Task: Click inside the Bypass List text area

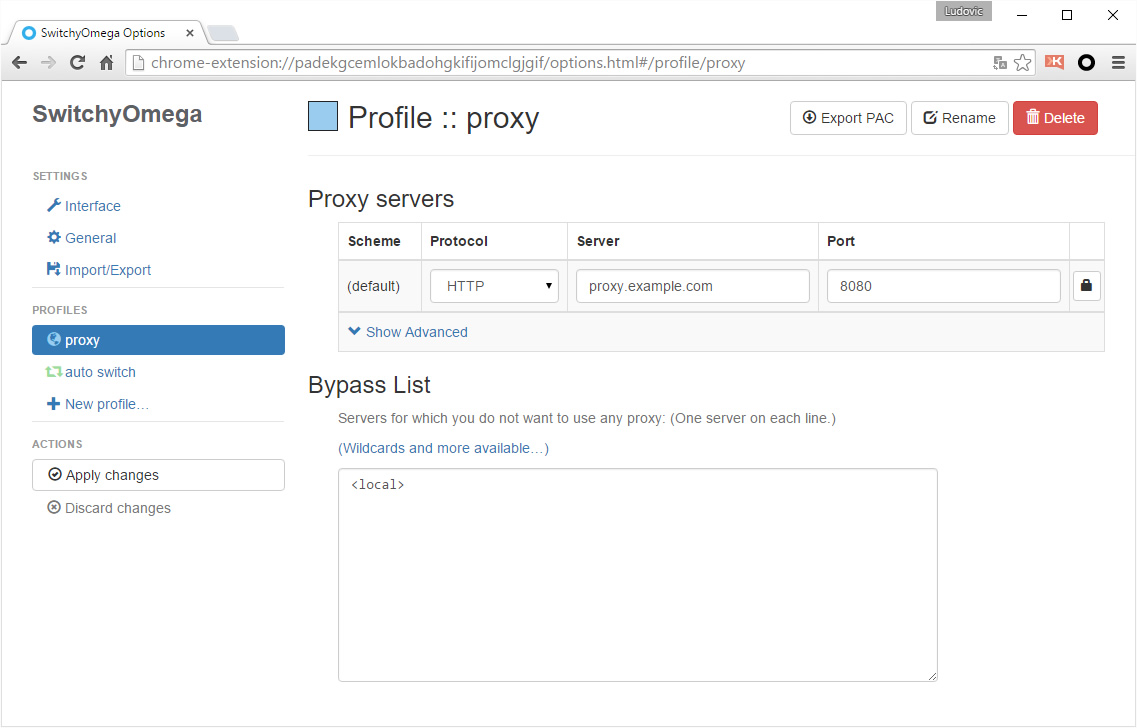Action: [x=638, y=575]
